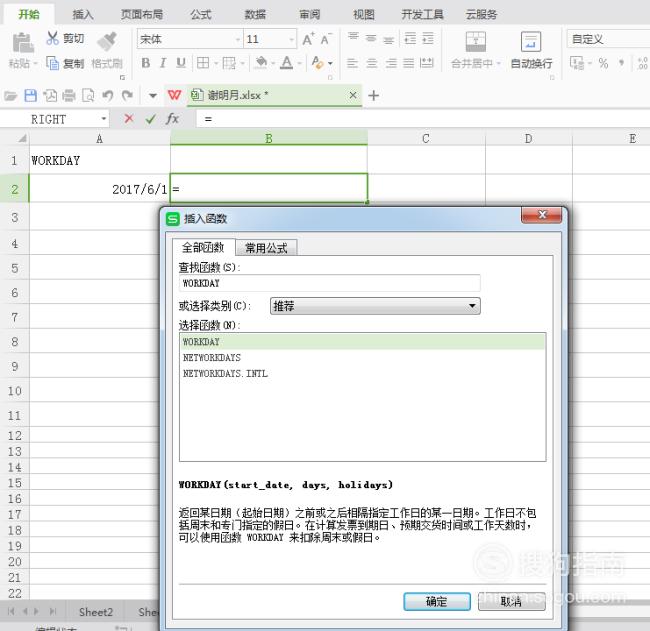This screenshot has width=650, height=631.
Task: Open the 公式 ribbon tab
Action: (201, 15)
